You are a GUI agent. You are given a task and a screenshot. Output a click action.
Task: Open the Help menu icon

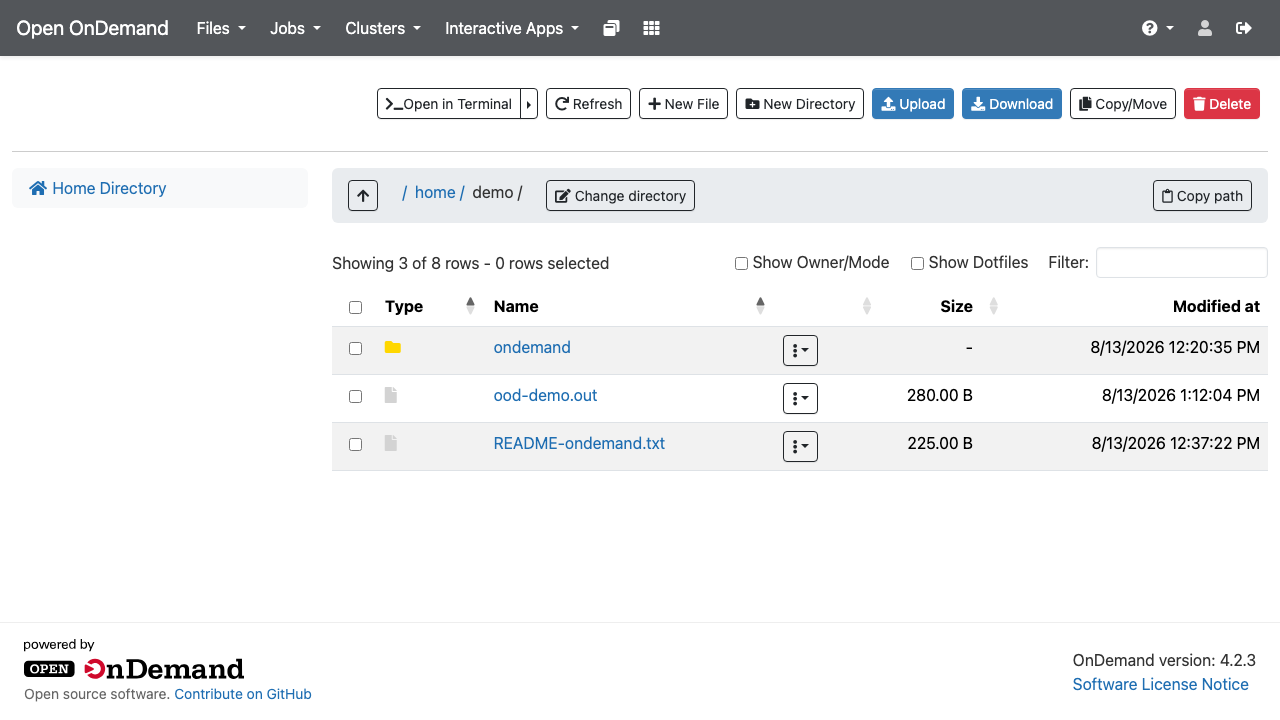click(x=1157, y=28)
